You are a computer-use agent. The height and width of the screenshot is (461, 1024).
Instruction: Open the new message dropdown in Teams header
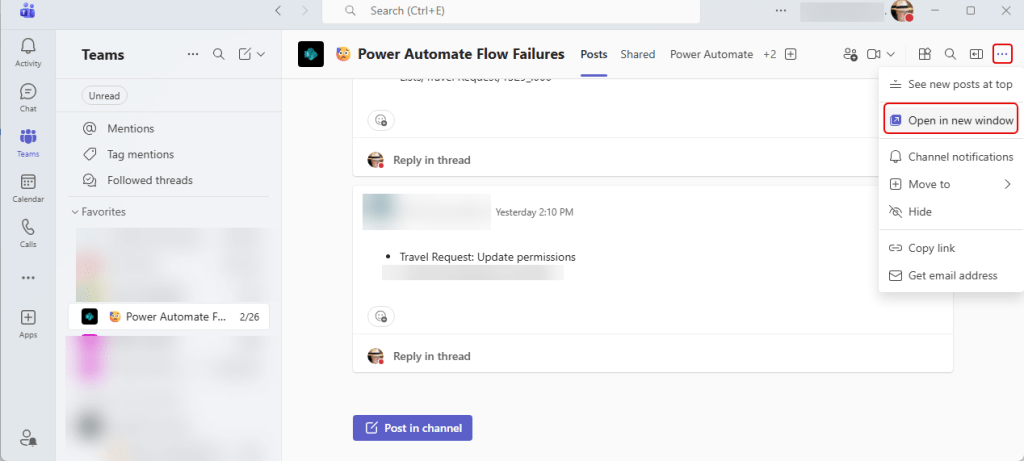tap(261, 54)
